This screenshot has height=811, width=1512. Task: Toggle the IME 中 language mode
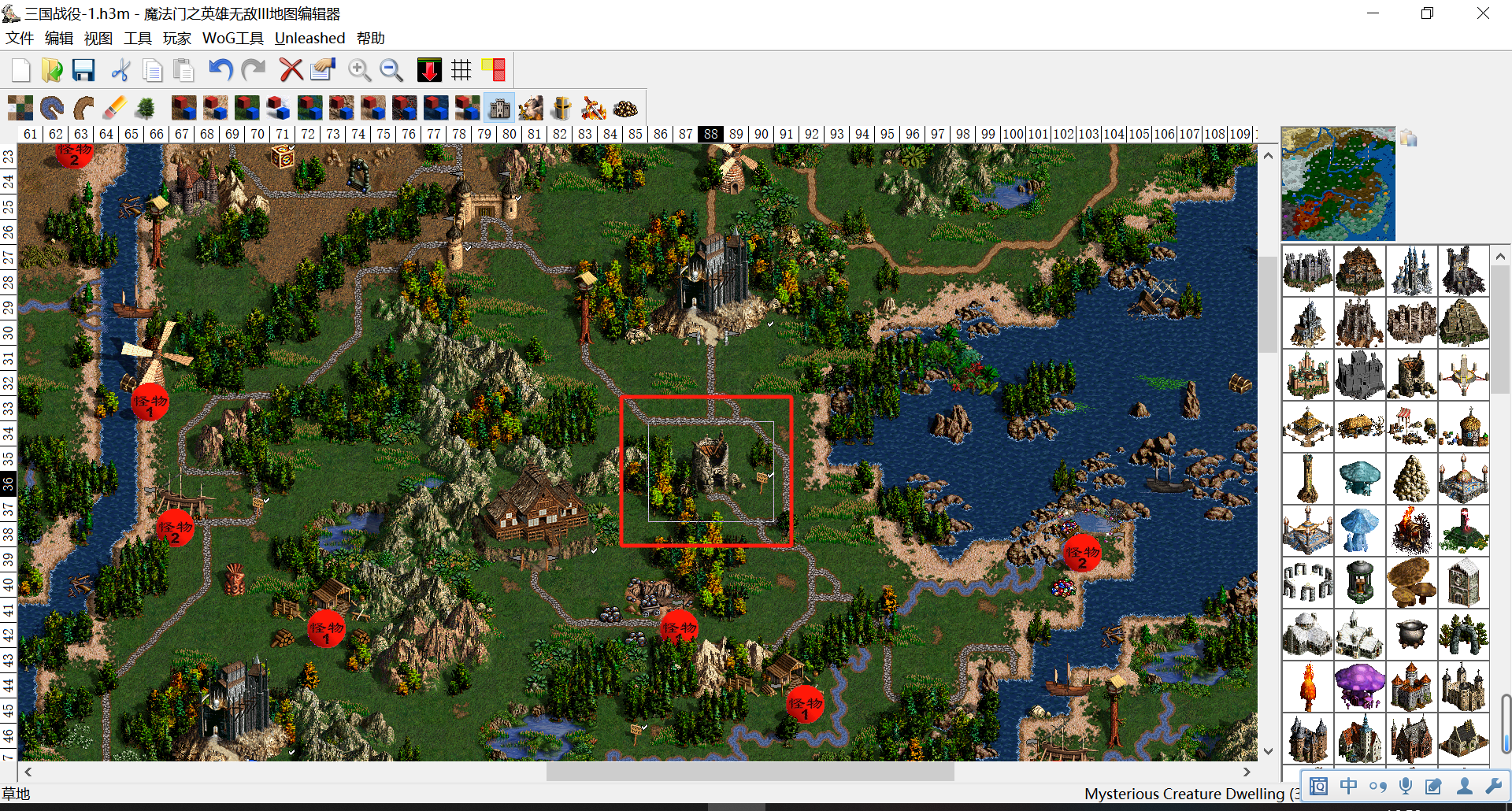pos(1348,786)
